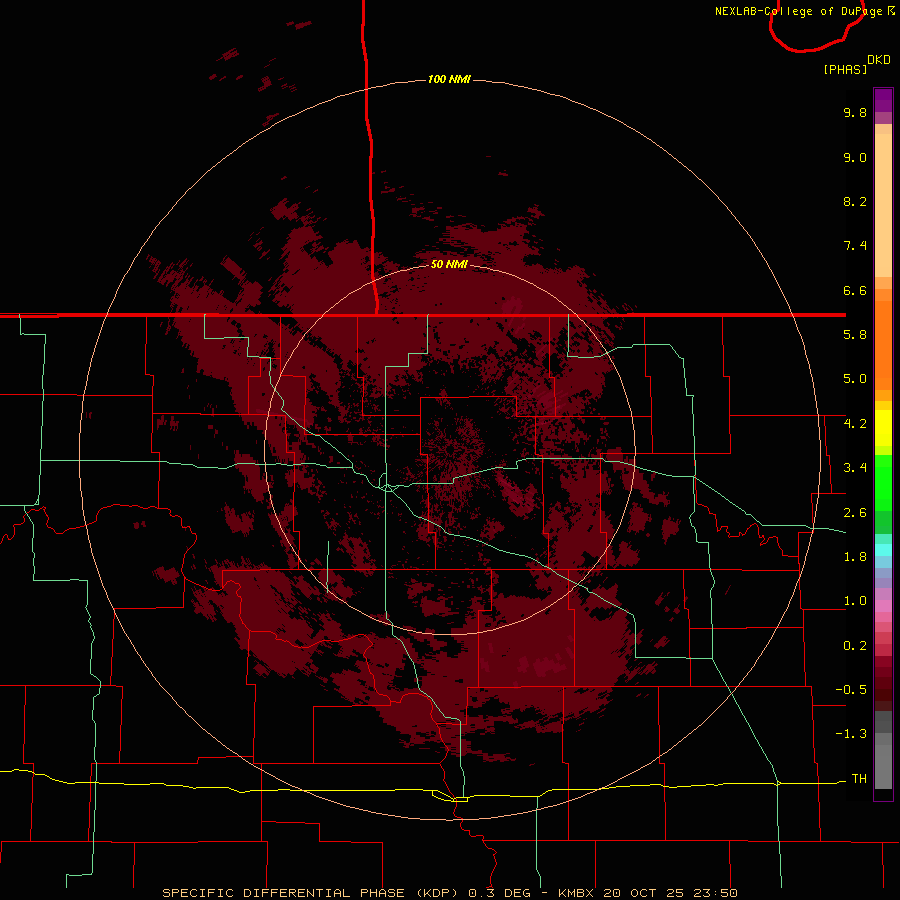Click the 0.3 DEG tilt text in caption
Viewport: 900px width, 900px height.
pyautogui.click(x=501, y=893)
